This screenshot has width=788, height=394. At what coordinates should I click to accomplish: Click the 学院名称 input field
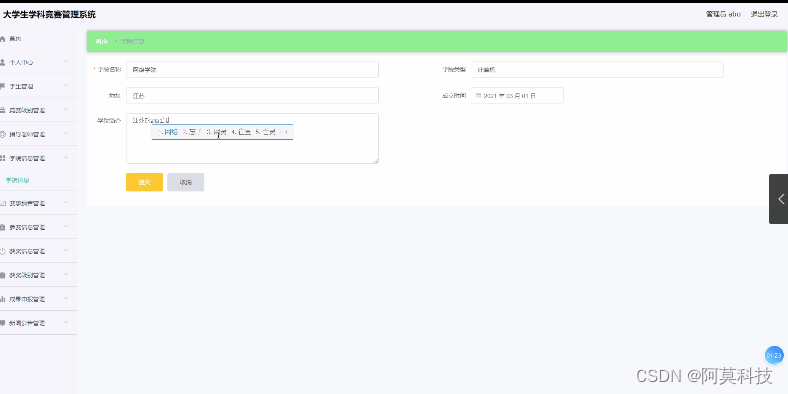click(252, 70)
